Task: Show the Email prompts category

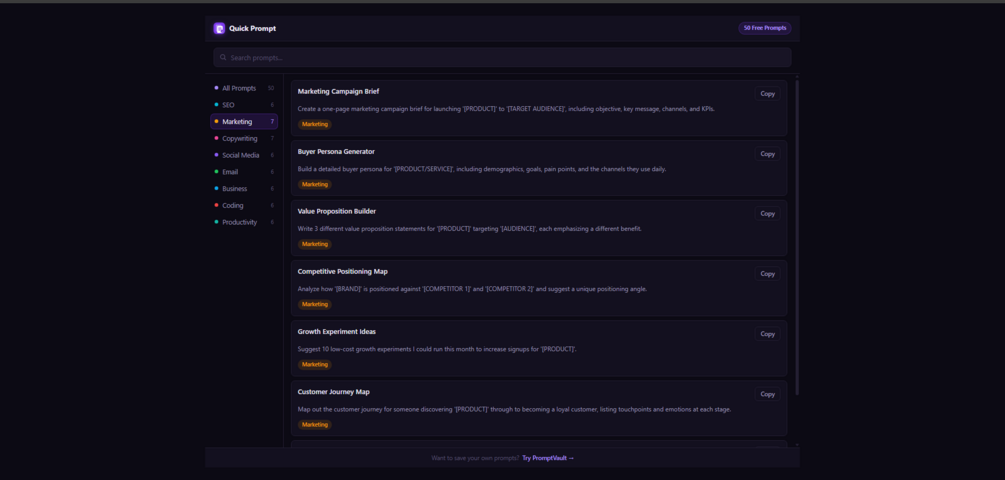Action: 244,172
